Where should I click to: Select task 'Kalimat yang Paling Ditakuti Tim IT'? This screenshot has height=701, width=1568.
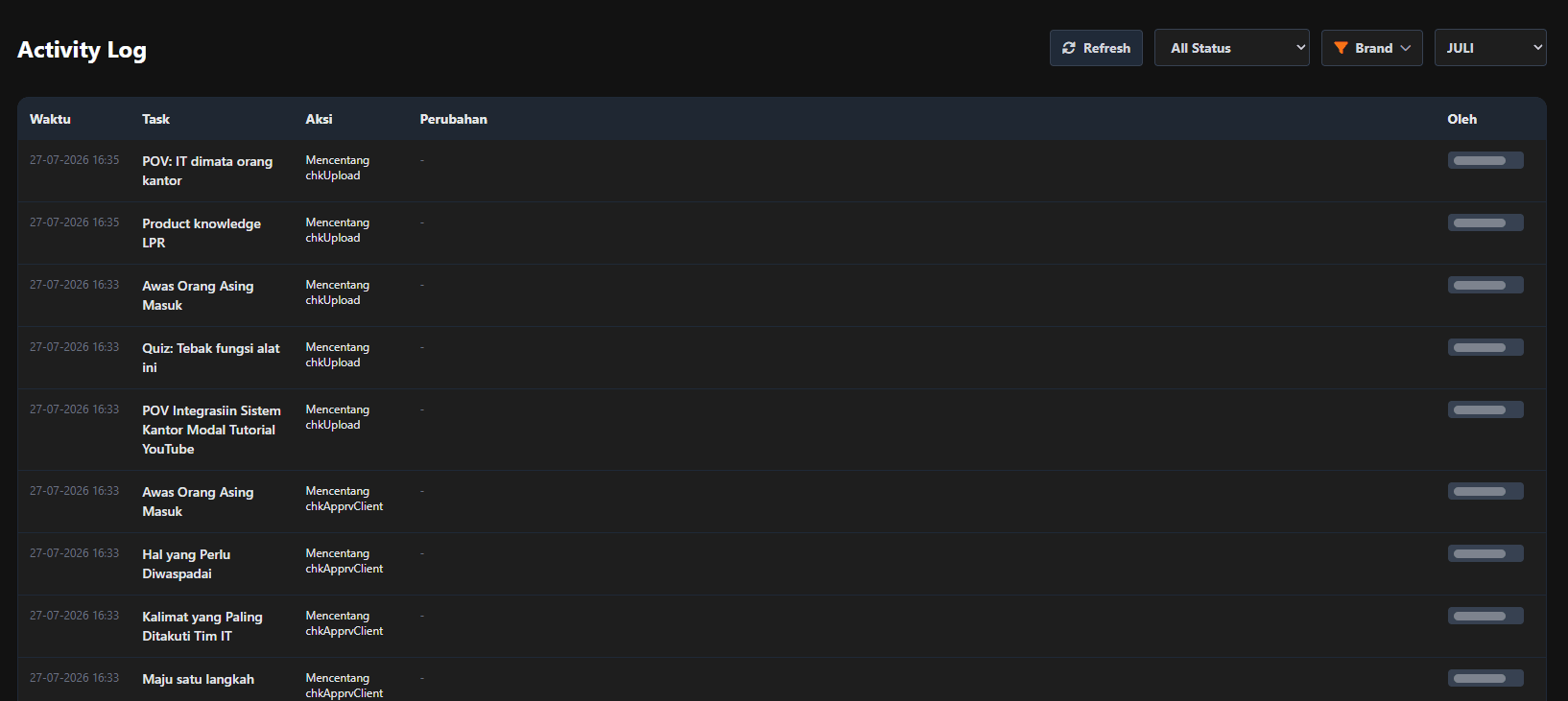(x=202, y=626)
